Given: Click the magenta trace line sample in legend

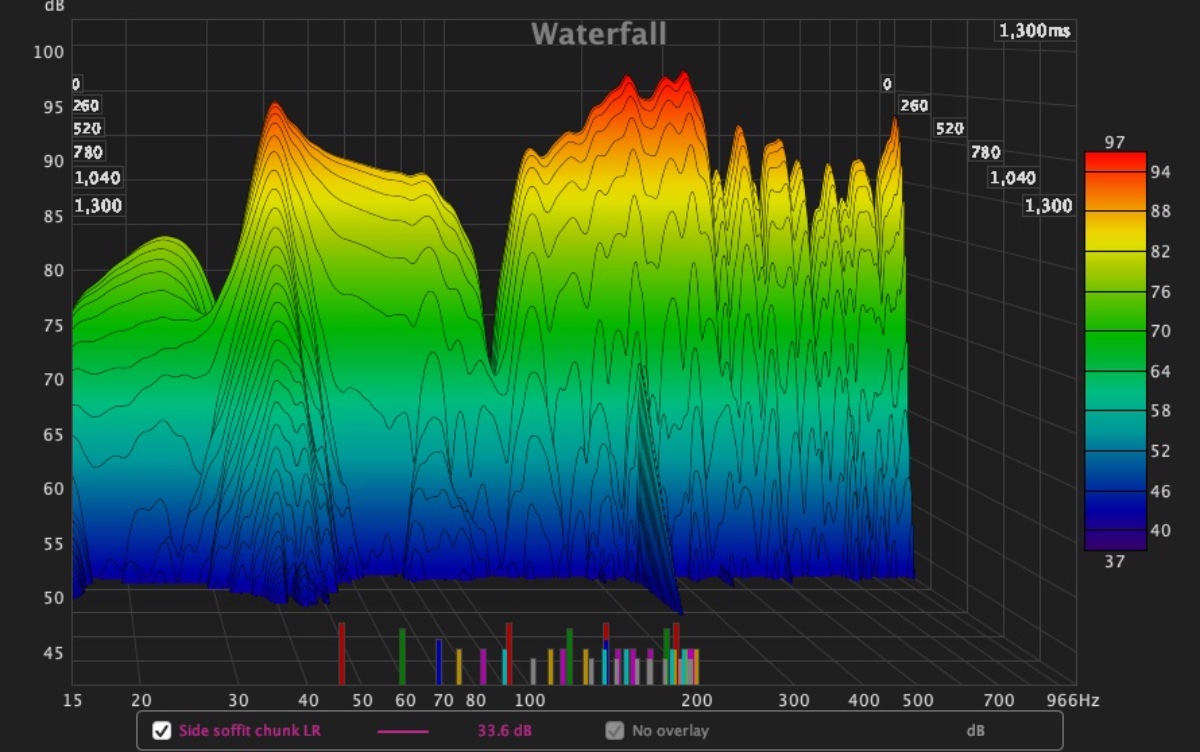Looking at the screenshot, I should (x=402, y=731).
